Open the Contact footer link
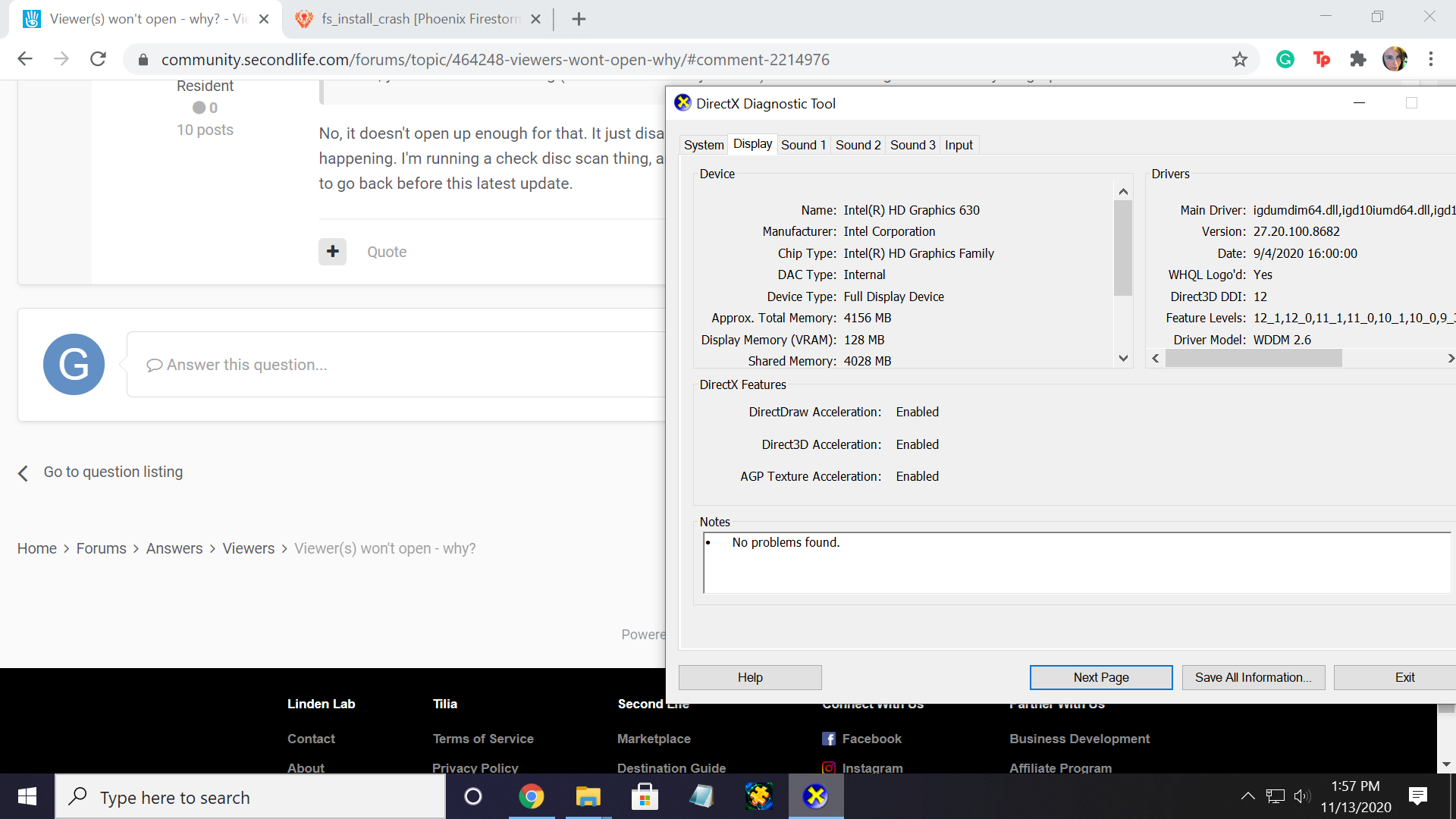Screen dimensions: 1456x819 (311, 739)
